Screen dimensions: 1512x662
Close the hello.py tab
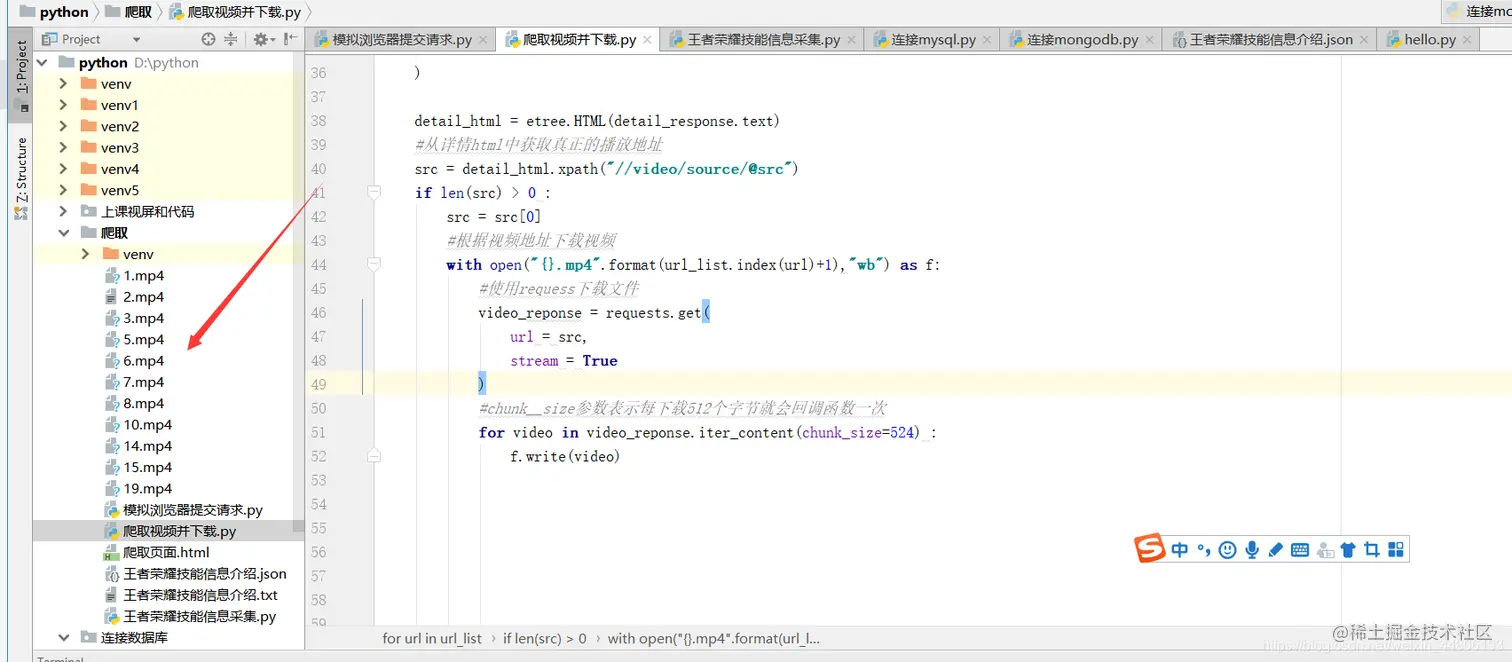click(1468, 40)
